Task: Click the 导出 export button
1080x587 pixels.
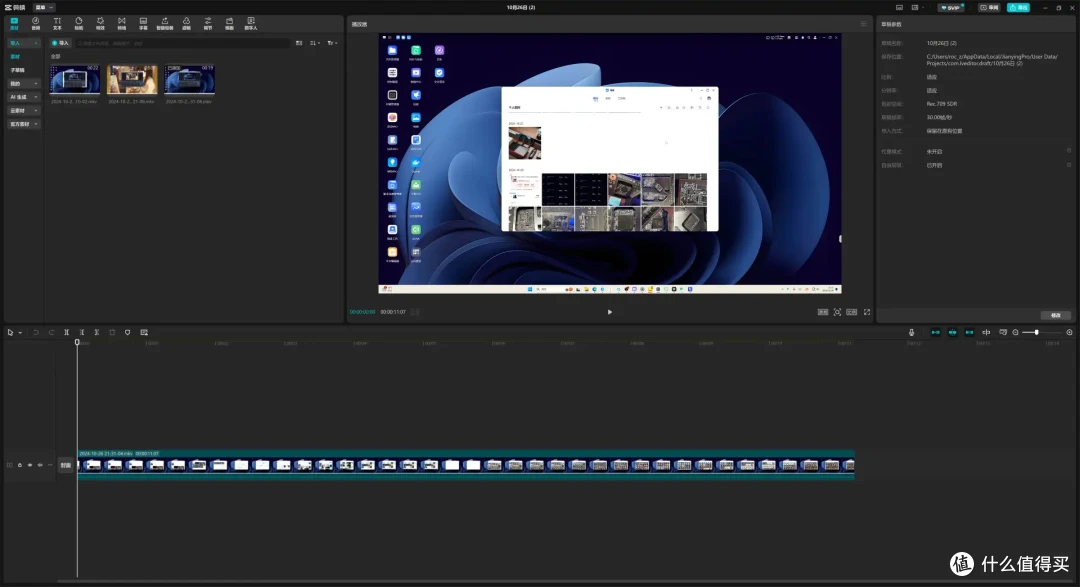Action: 1018,8
